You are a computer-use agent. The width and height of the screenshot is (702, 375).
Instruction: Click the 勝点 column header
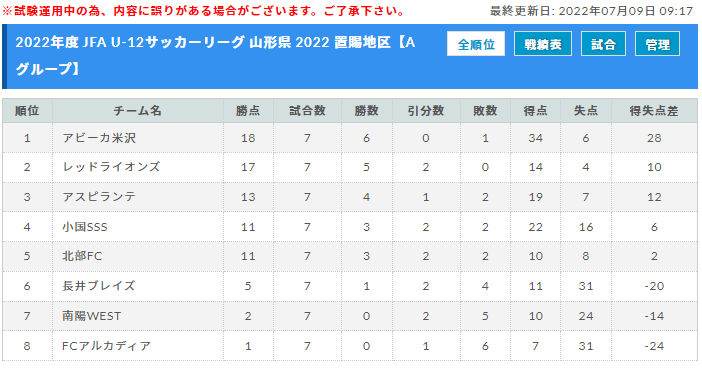point(248,111)
